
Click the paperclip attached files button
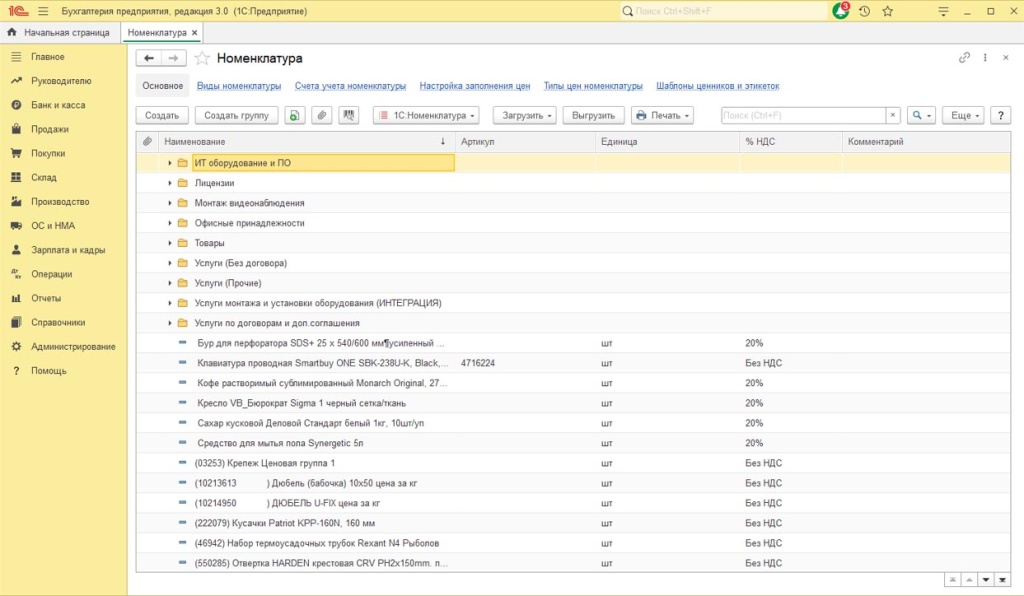coord(322,116)
